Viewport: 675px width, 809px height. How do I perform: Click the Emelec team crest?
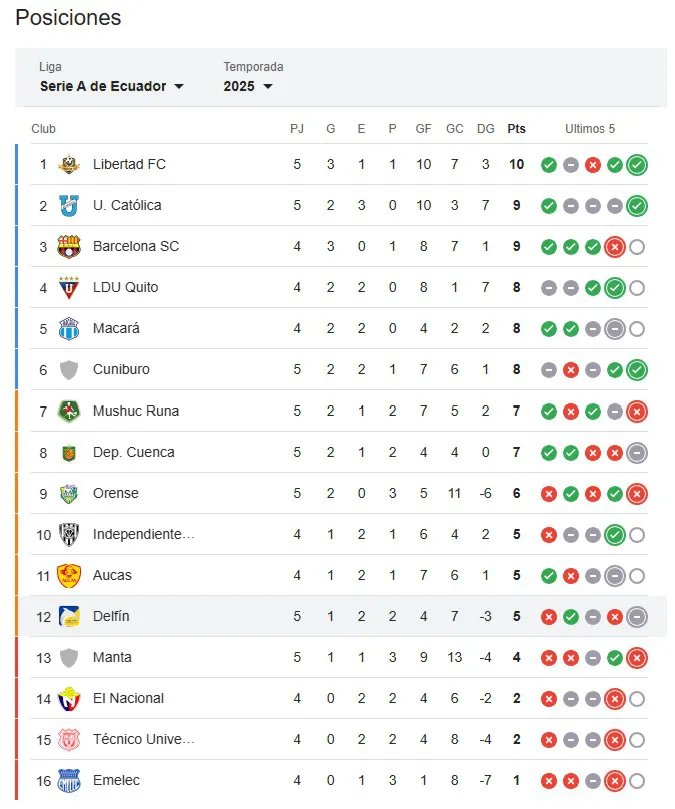coord(69,780)
